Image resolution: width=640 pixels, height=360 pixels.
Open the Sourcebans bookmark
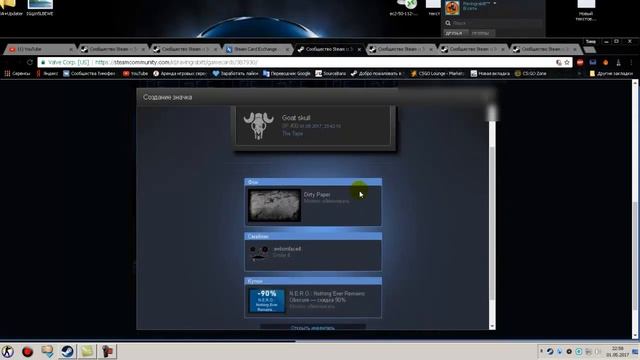point(331,73)
